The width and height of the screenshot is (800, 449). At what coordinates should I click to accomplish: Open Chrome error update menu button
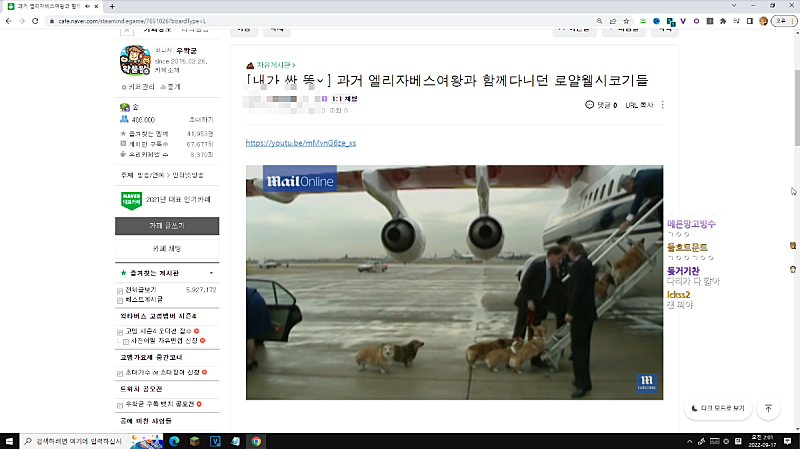(x=784, y=21)
